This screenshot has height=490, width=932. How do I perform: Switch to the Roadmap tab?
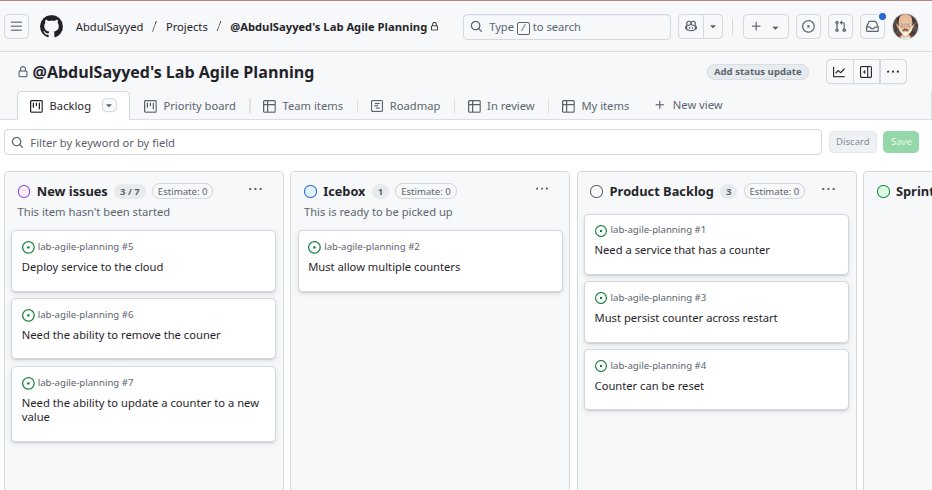tap(405, 106)
